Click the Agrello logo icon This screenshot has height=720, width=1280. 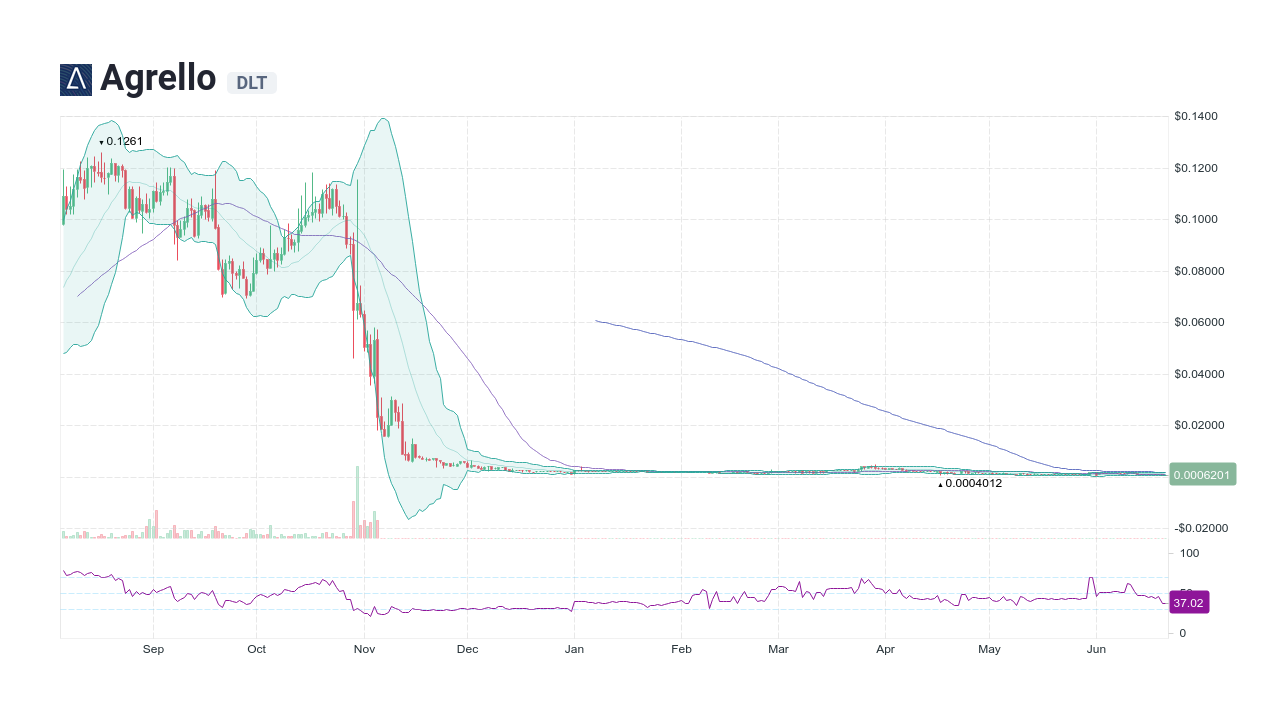76,80
